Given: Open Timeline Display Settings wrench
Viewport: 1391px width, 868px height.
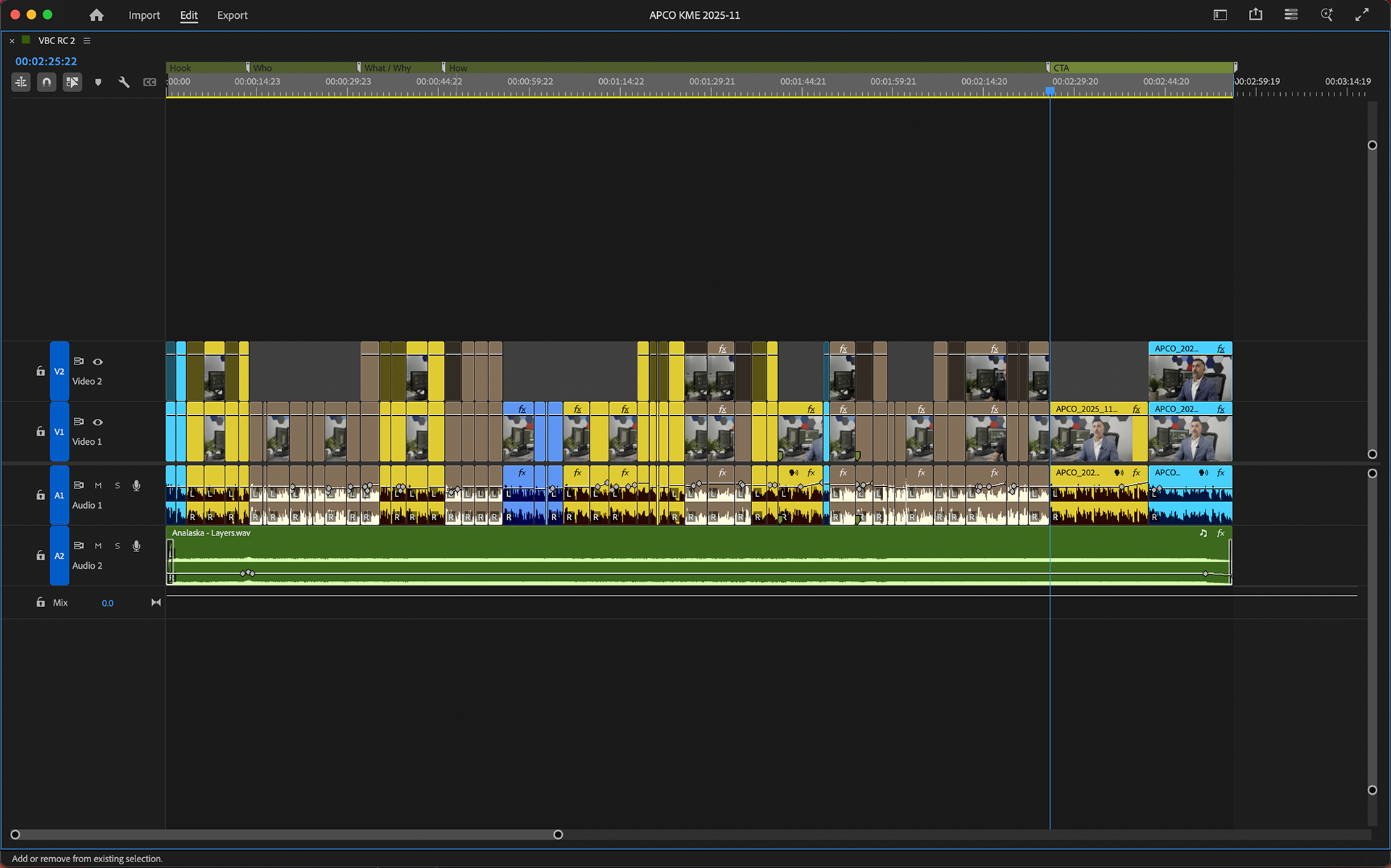Looking at the screenshot, I should 124,83.
